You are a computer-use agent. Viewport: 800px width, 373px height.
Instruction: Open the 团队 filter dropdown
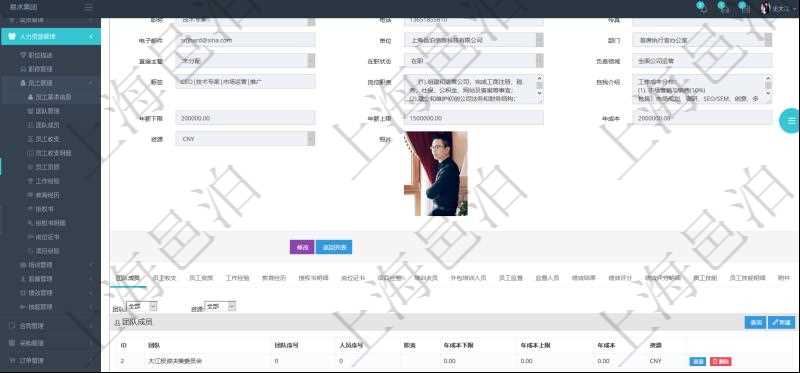click(x=142, y=306)
